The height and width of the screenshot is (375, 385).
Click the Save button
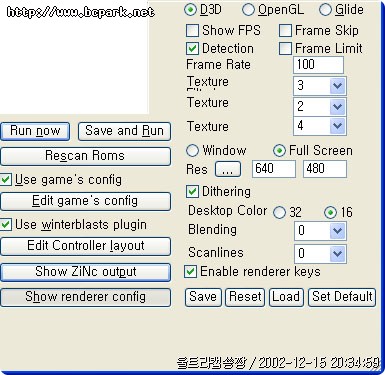203,297
